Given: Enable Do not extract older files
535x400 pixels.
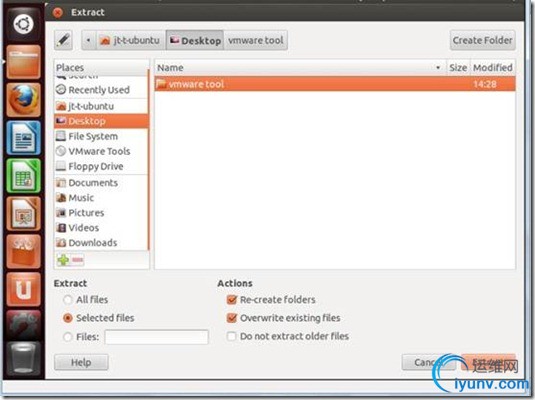Looking at the screenshot, I should [x=232, y=337].
